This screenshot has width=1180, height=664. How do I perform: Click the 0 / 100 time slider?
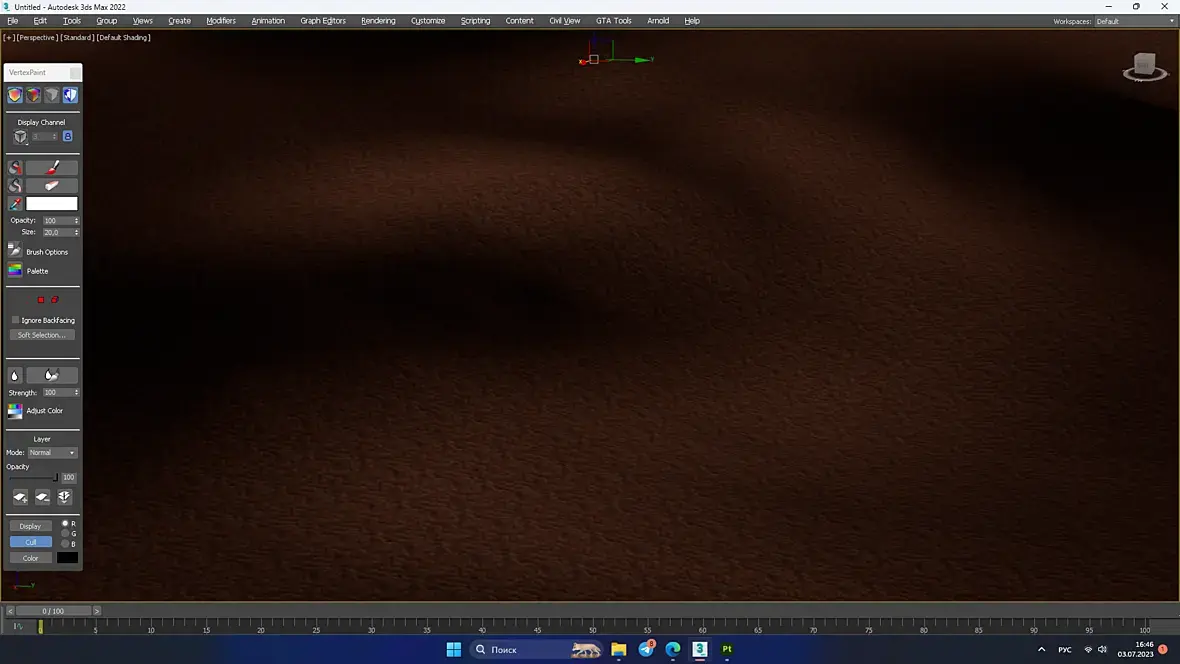tap(53, 611)
